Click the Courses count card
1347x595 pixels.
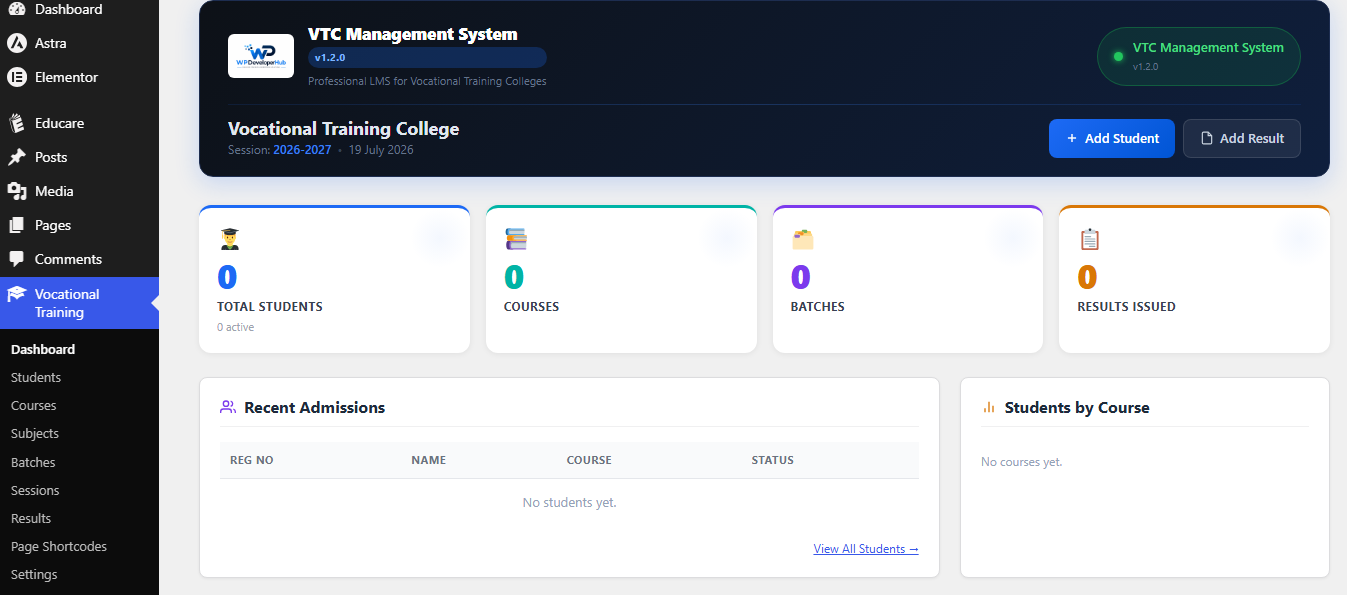tap(621, 279)
